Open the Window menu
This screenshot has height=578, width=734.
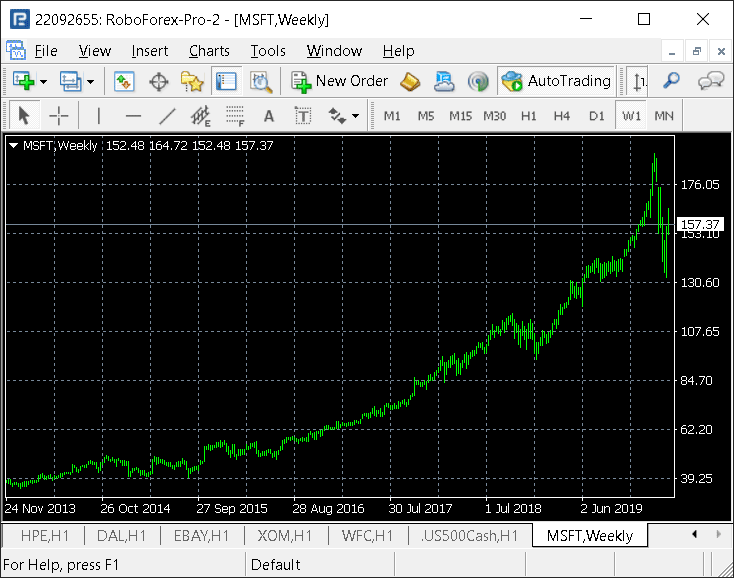[334, 51]
